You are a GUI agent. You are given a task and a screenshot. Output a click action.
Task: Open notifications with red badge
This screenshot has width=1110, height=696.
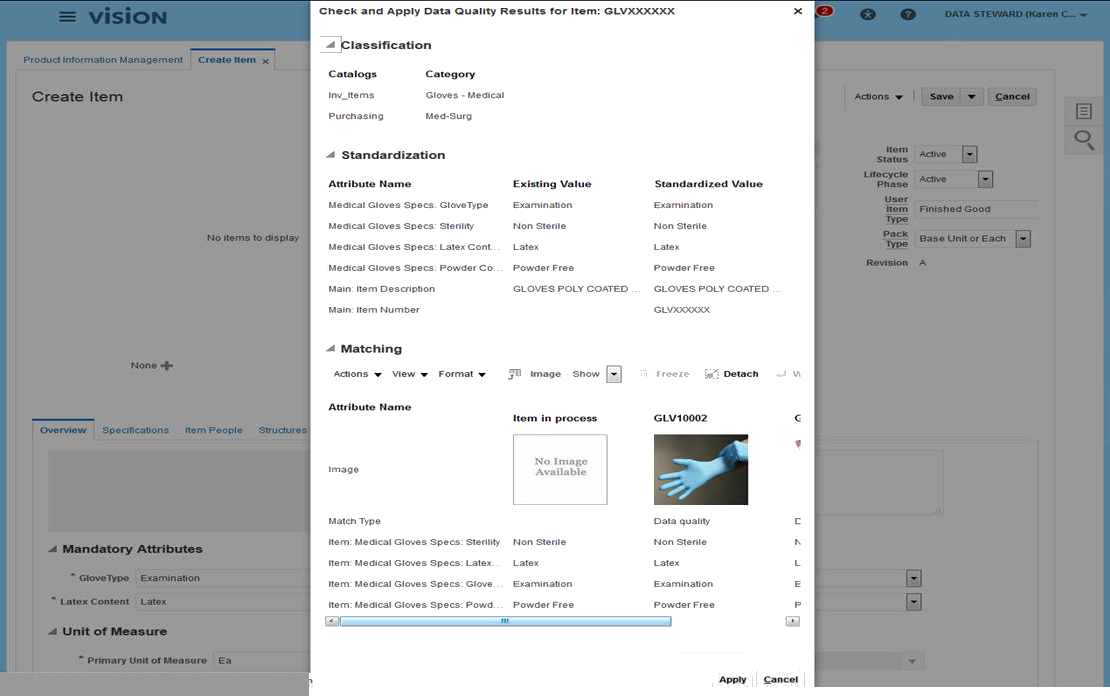(x=824, y=11)
